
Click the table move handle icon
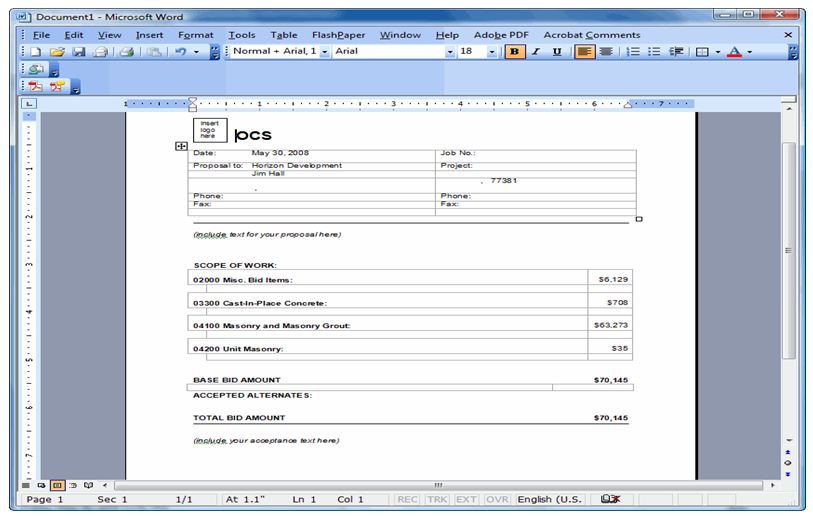pyautogui.click(x=181, y=146)
